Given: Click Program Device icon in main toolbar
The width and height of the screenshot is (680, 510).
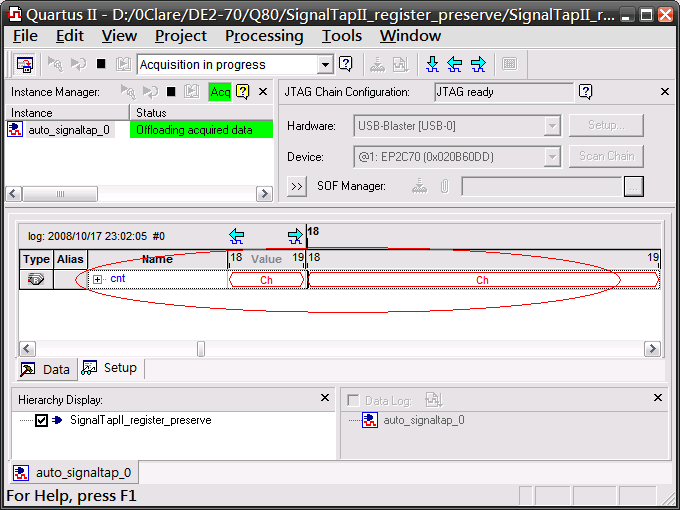Looking at the screenshot, I should [377, 65].
